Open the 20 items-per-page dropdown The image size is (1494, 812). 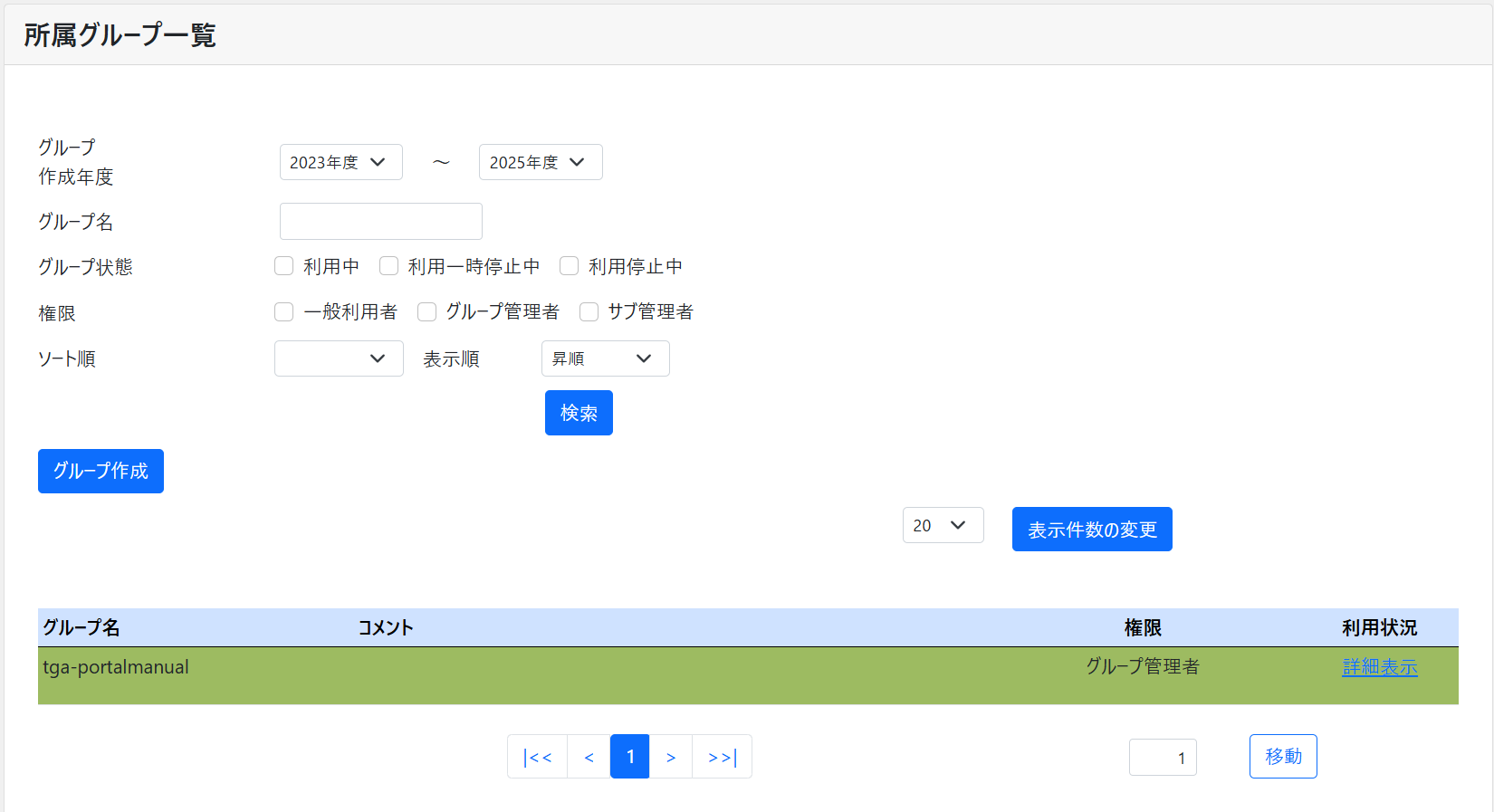click(x=943, y=525)
